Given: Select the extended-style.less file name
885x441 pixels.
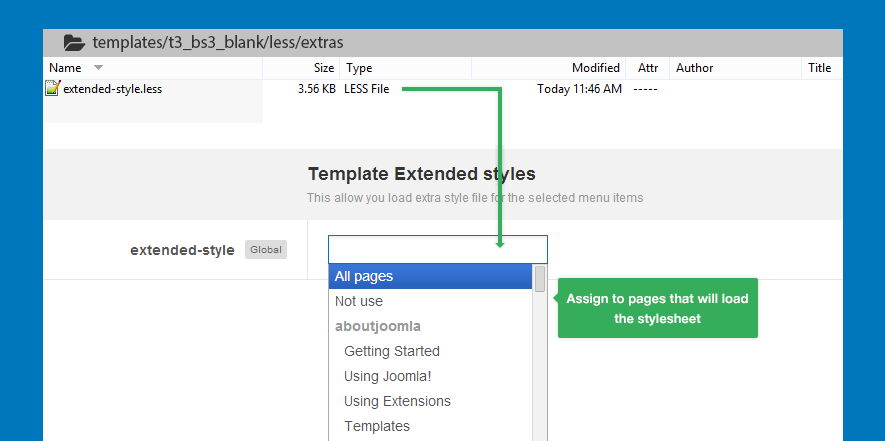Looking at the screenshot, I should click(112, 89).
